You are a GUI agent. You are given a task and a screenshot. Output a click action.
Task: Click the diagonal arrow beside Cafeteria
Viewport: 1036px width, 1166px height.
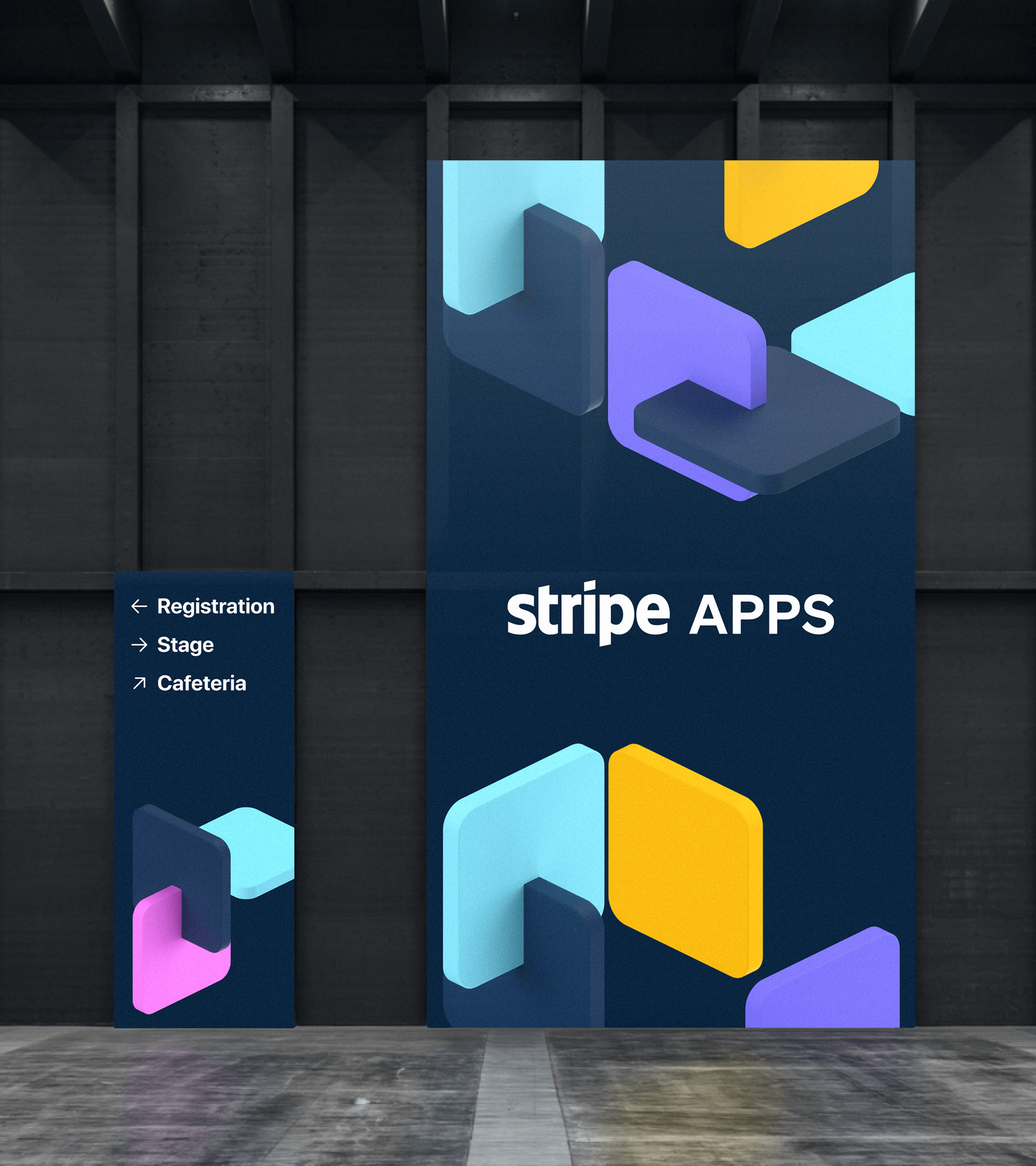point(139,683)
